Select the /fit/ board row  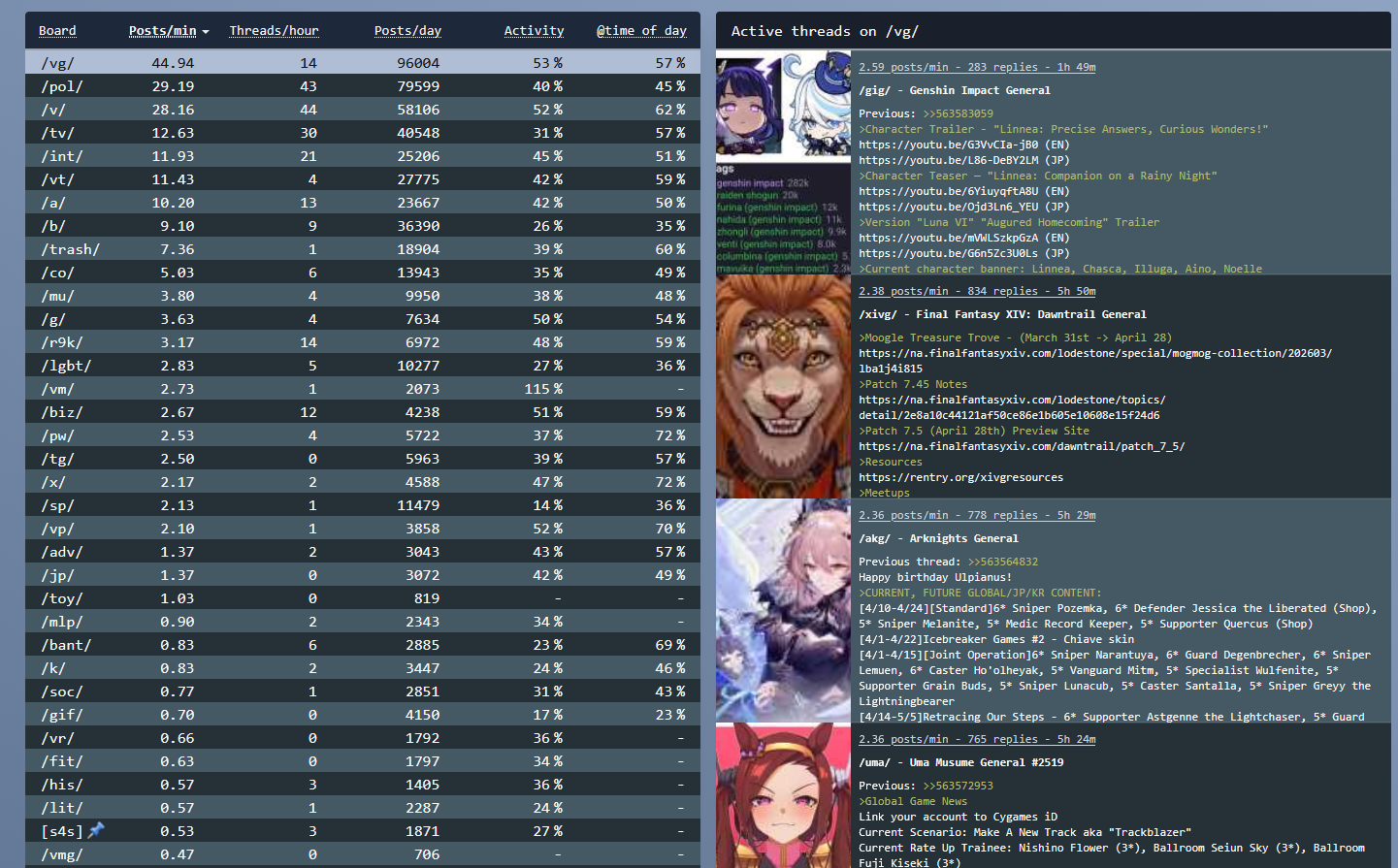click(363, 760)
